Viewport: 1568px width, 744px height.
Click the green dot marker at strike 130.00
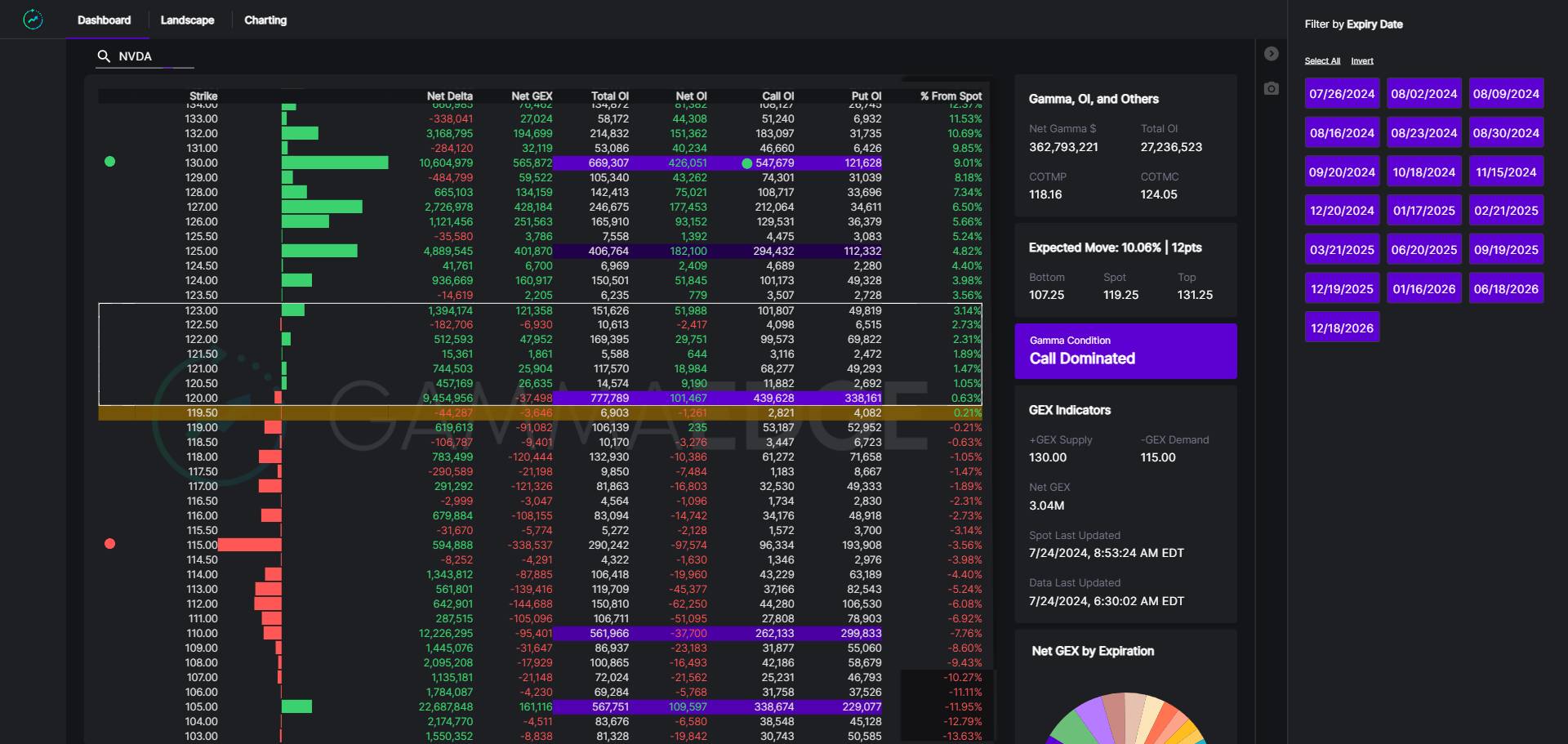click(110, 162)
